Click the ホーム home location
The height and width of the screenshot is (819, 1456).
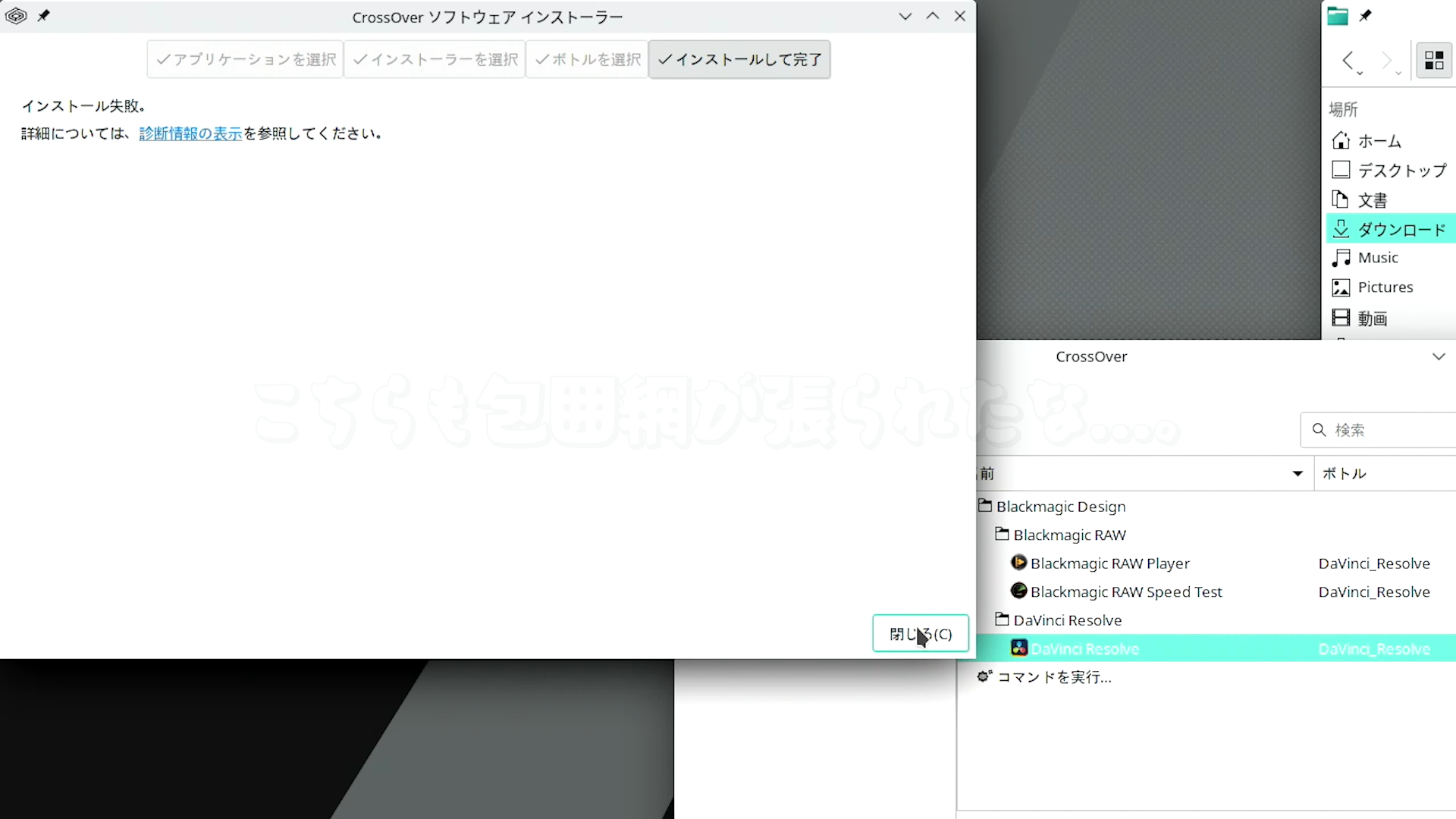(x=1379, y=141)
